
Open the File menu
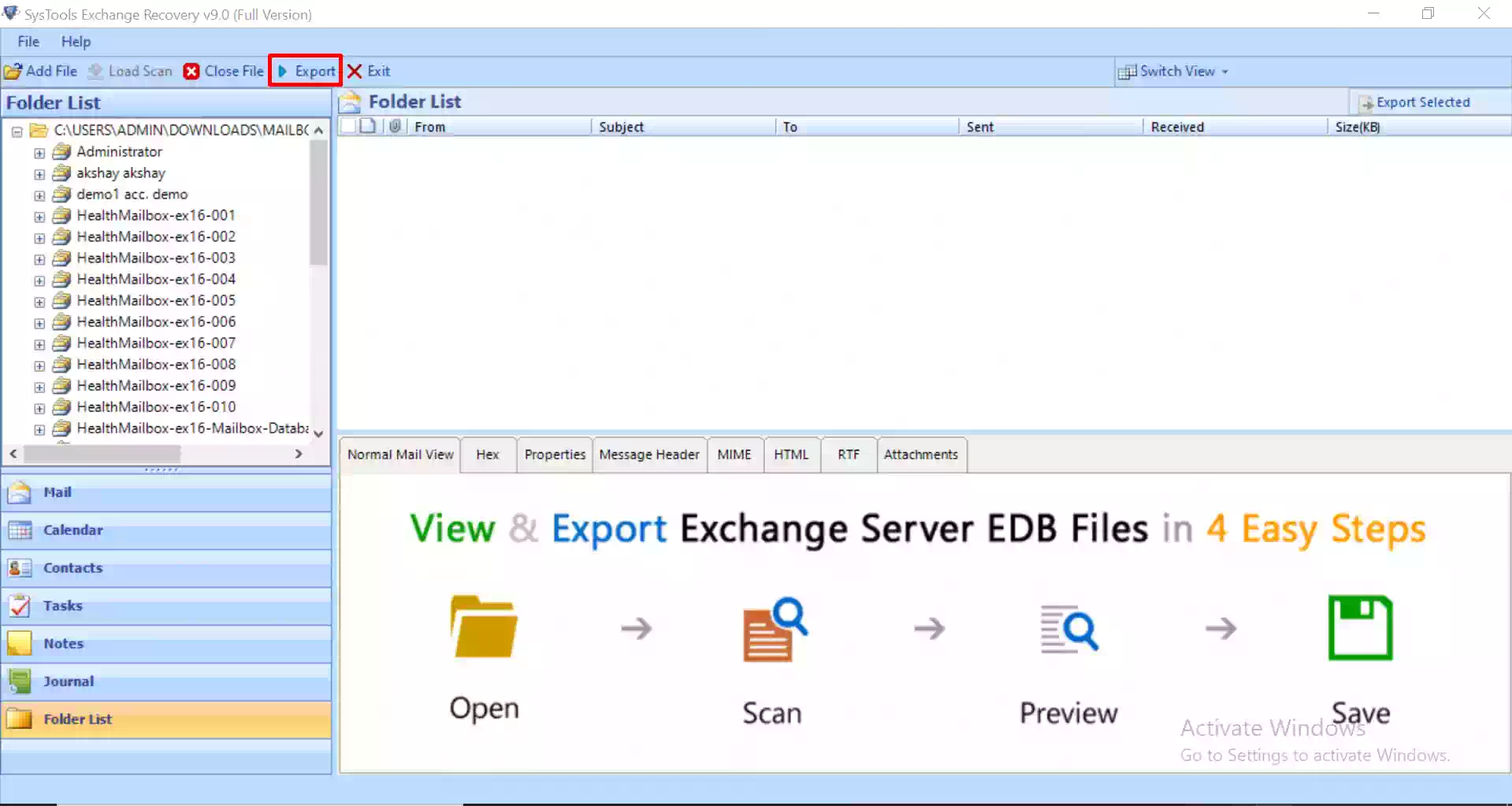[28, 42]
